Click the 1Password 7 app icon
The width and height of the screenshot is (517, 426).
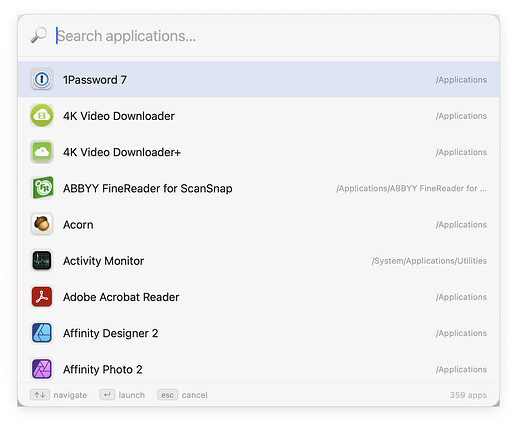[42, 79]
